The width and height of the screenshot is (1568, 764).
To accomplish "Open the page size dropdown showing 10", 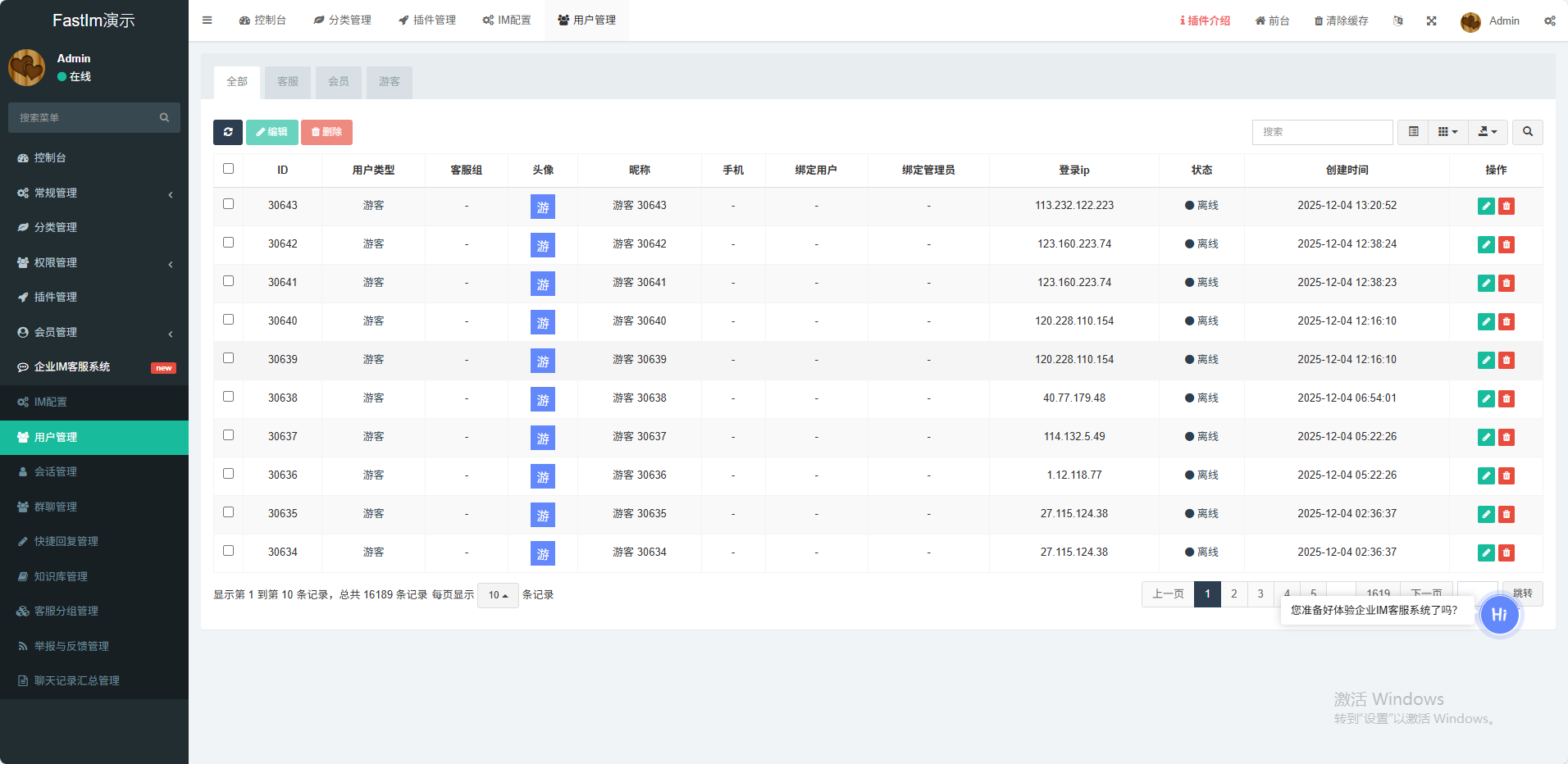I will tap(498, 595).
